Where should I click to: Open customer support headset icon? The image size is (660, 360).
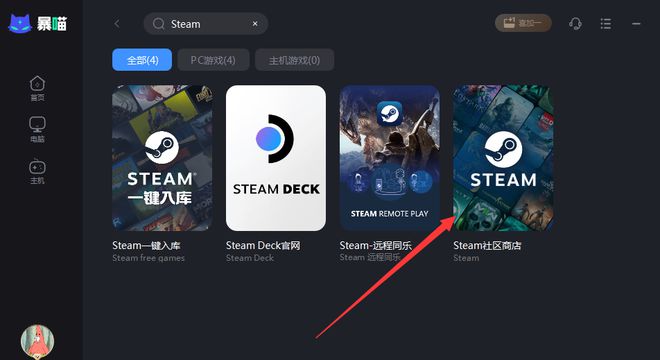(575, 23)
